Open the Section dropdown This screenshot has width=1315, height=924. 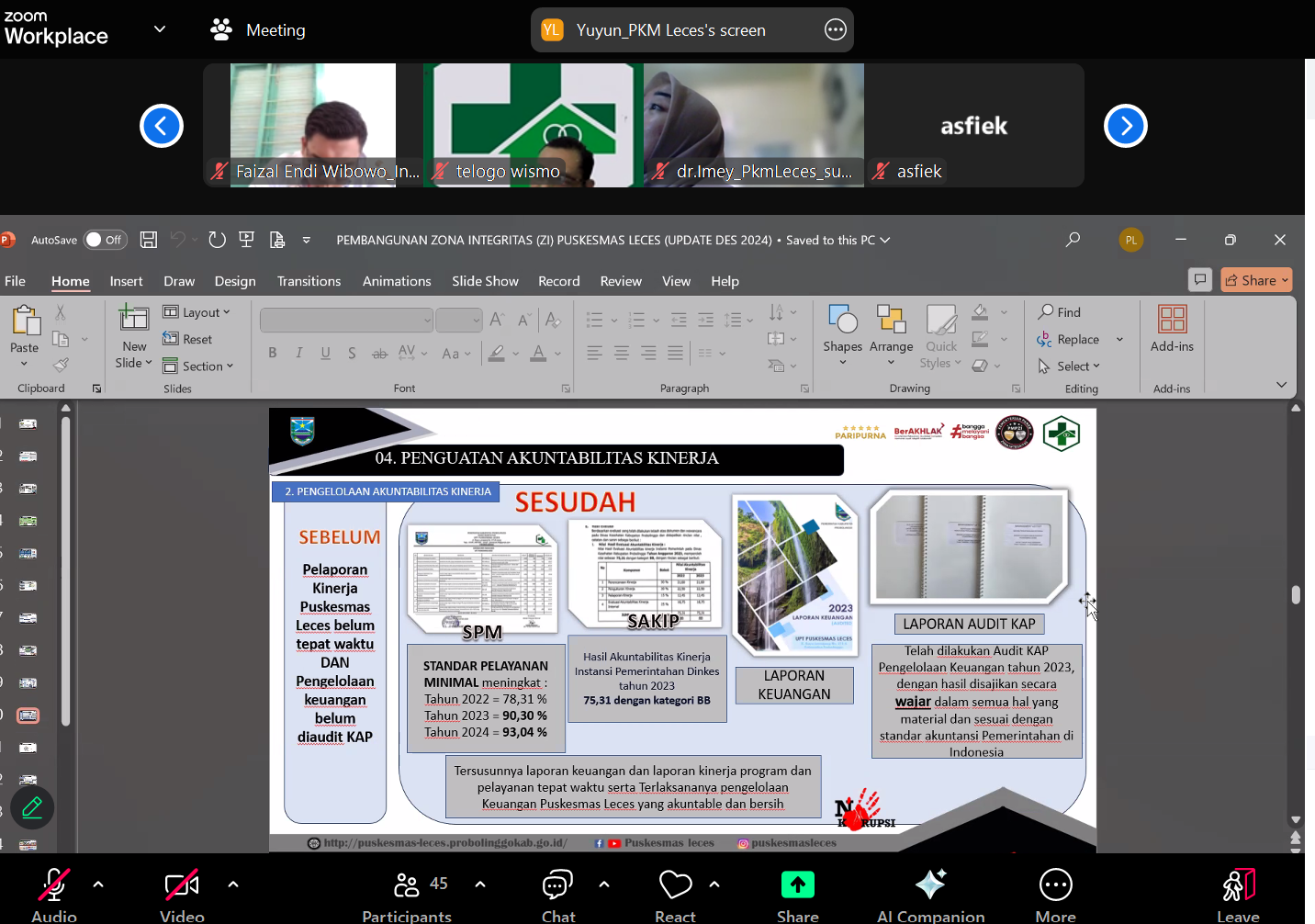(199, 366)
